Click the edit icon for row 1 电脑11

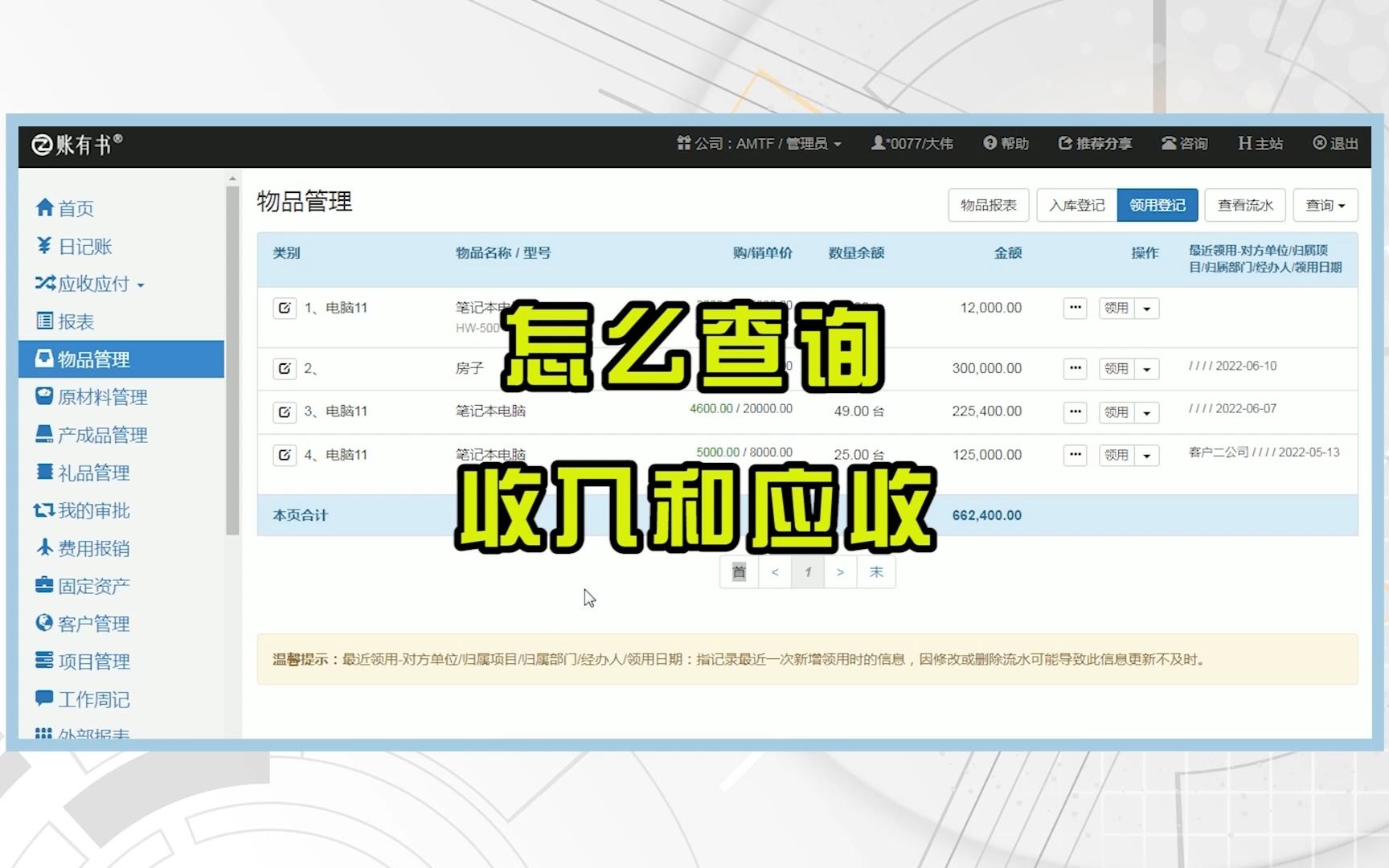[x=285, y=308]
